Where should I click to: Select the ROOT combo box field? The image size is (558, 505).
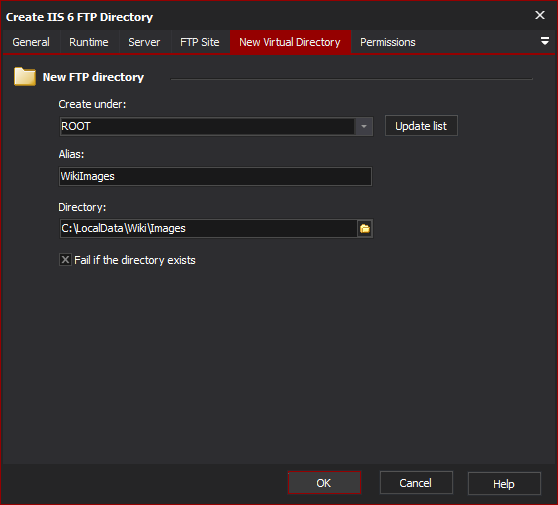(216, 126)
